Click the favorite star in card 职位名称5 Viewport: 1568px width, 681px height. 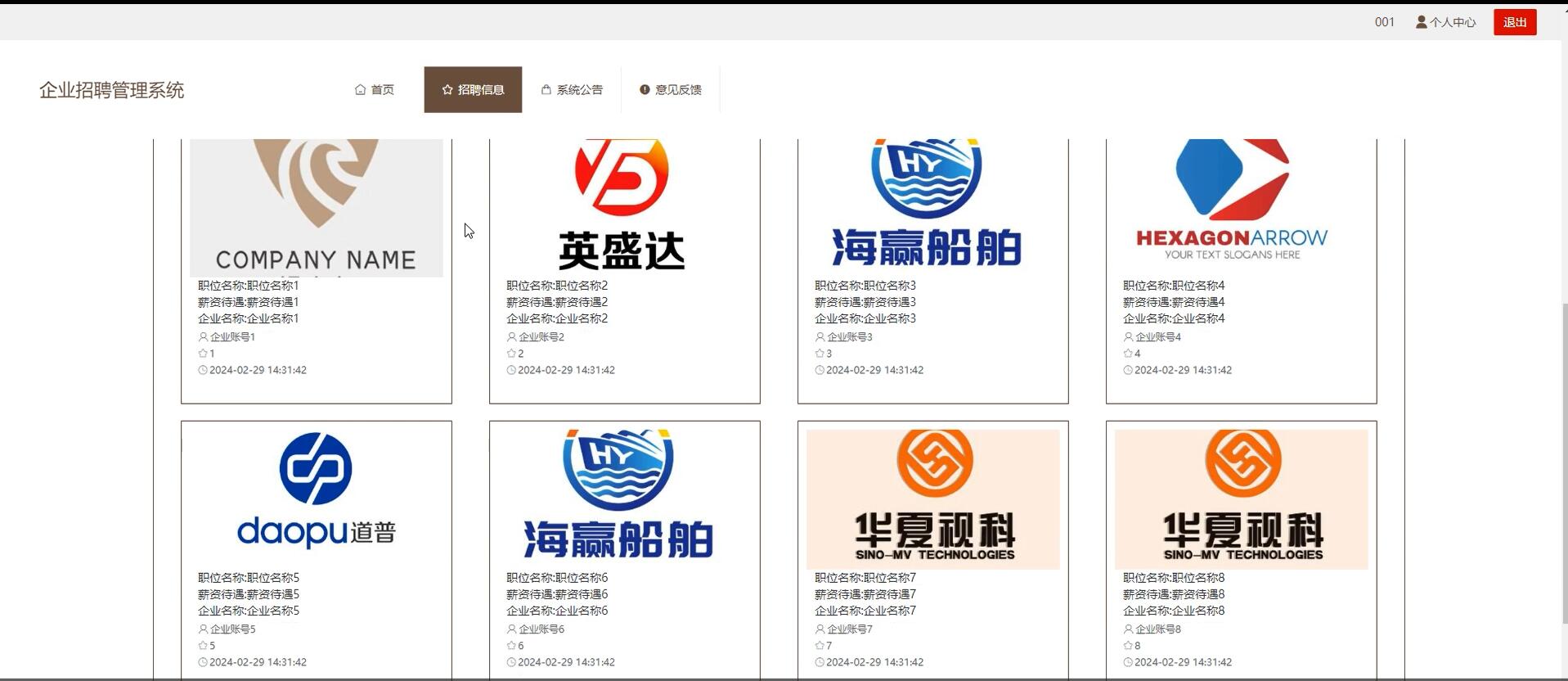(x=203, y=646)
